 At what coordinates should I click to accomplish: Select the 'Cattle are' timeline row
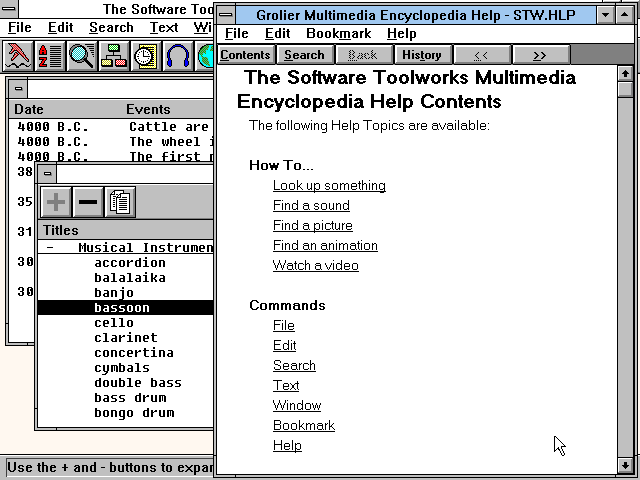point(111,127)
